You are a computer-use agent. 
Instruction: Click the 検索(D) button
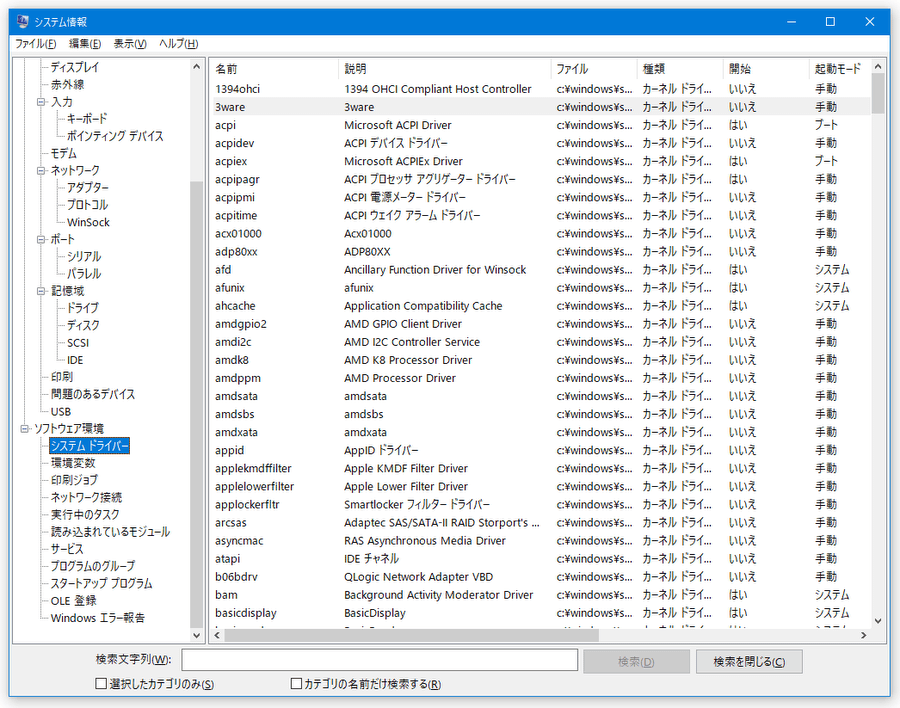tap(636, 661)
